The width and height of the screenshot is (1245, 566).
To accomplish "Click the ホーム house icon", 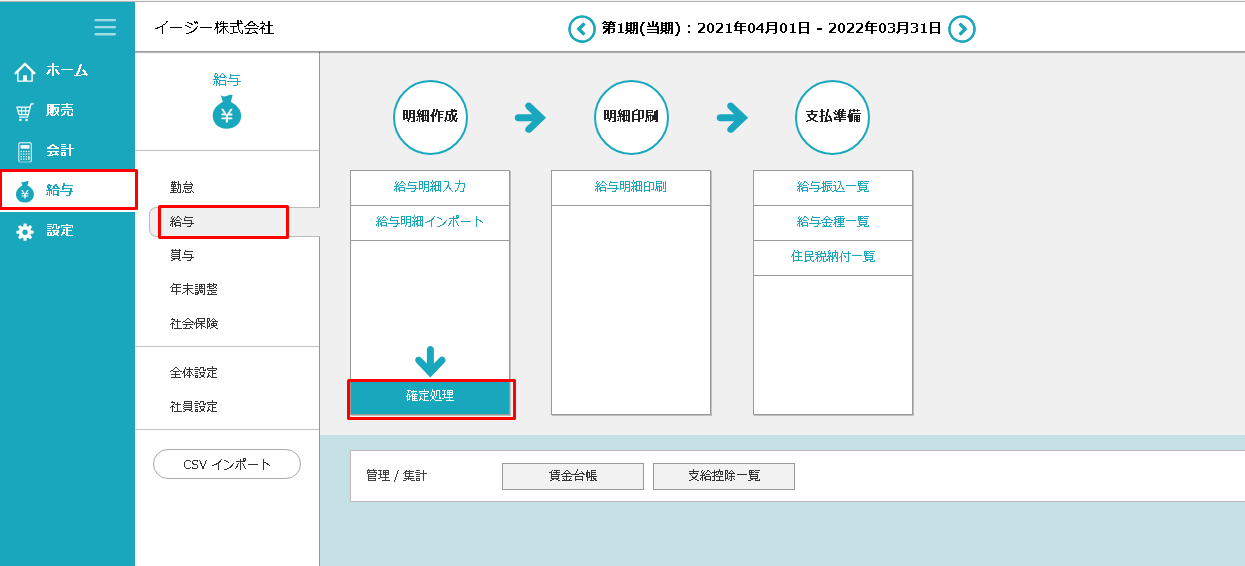I will point(25,71).
